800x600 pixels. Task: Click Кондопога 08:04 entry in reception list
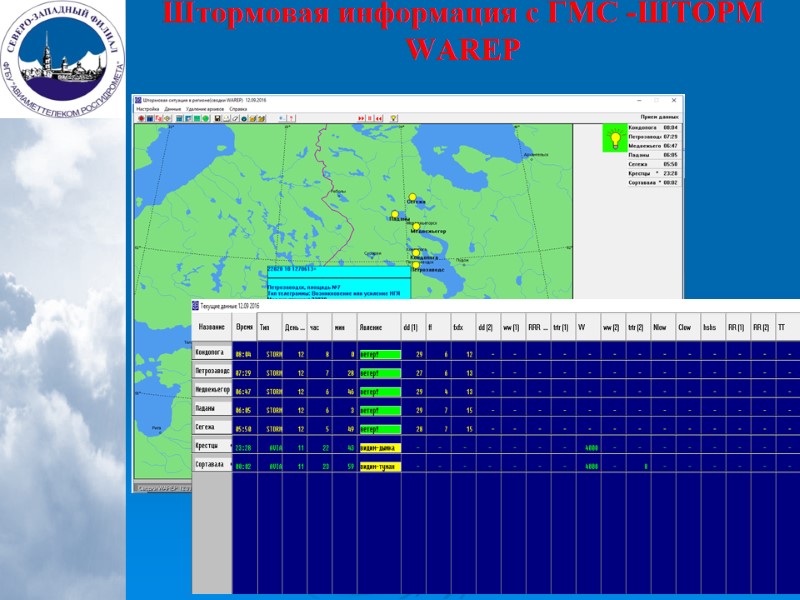653,128
